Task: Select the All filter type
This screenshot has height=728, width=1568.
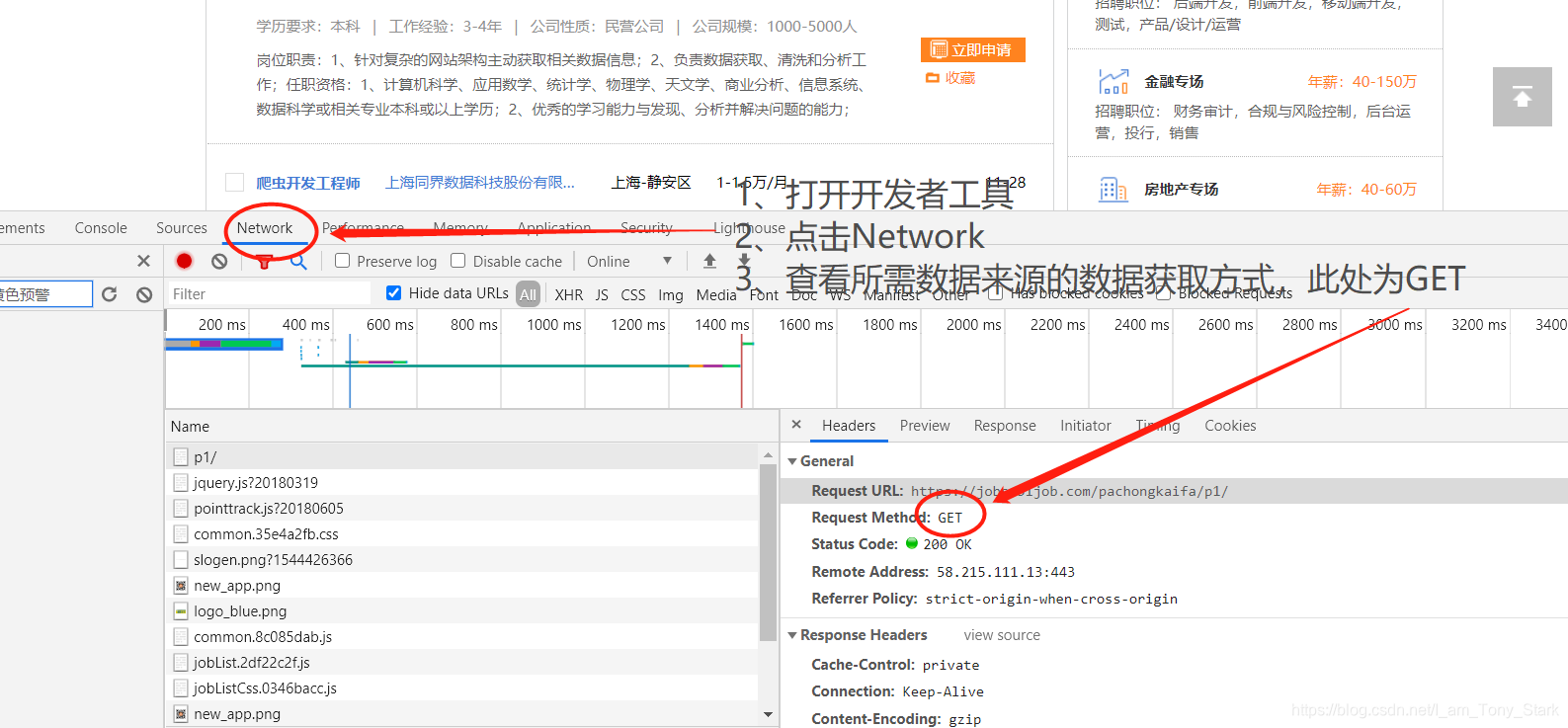Action: 529,294
